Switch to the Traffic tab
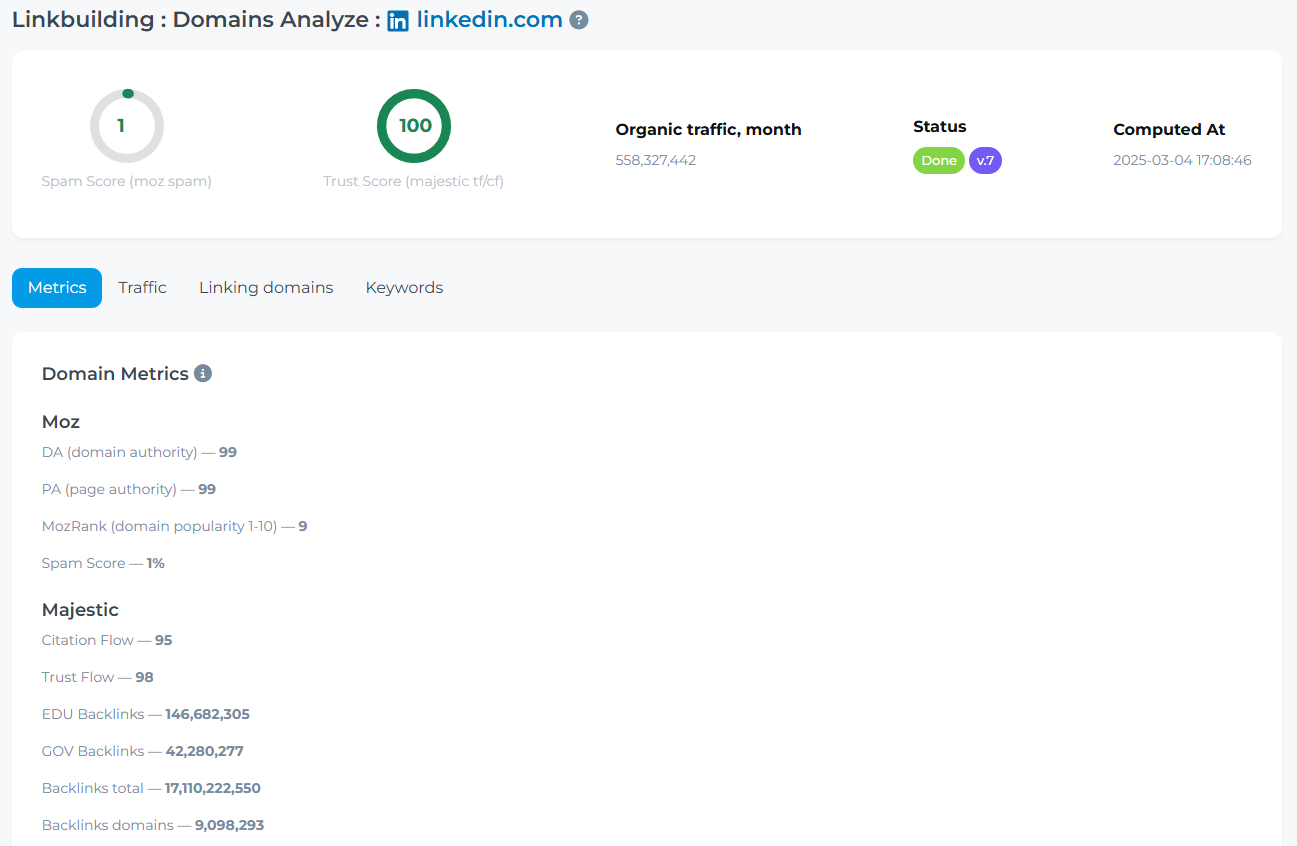Screen dimensions: 1297x846 tap(142, 288)
